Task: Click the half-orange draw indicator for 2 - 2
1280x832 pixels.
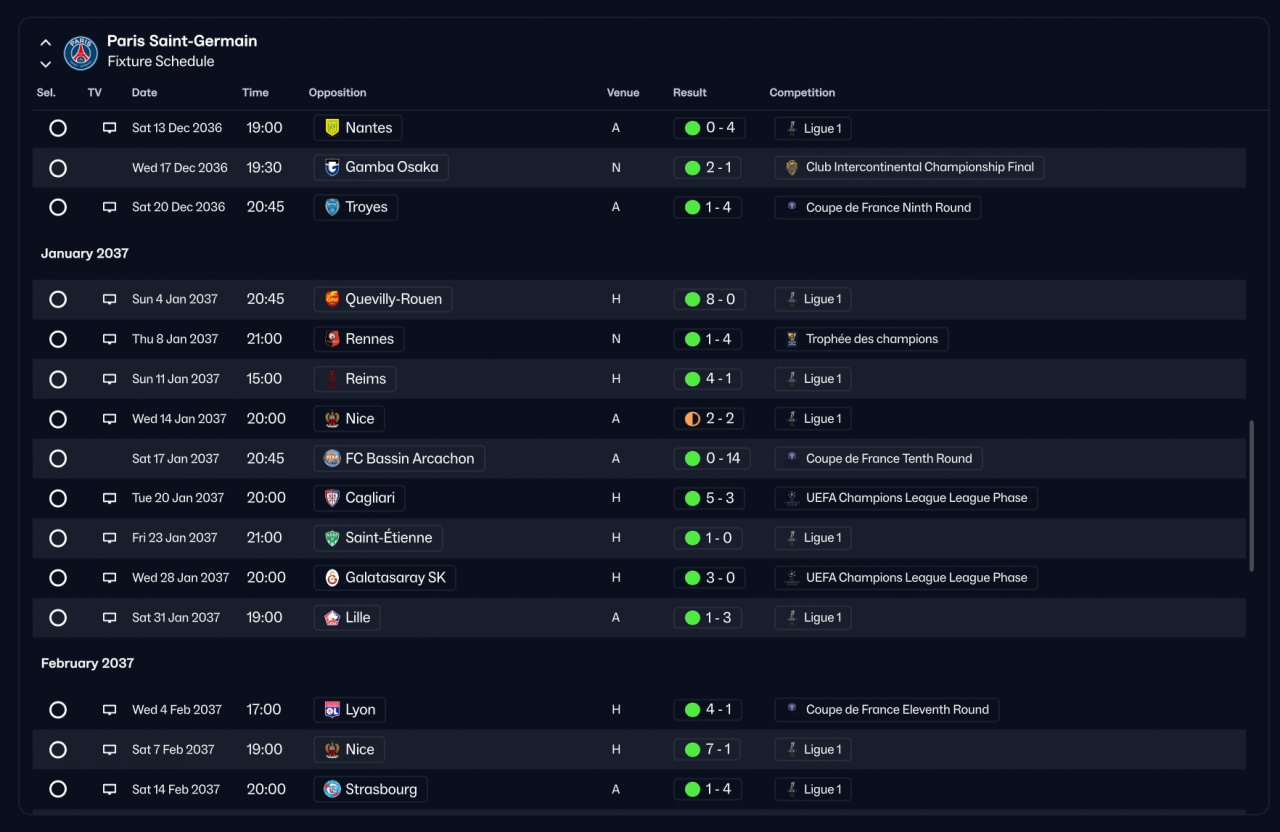Action: tap(692, 419)
